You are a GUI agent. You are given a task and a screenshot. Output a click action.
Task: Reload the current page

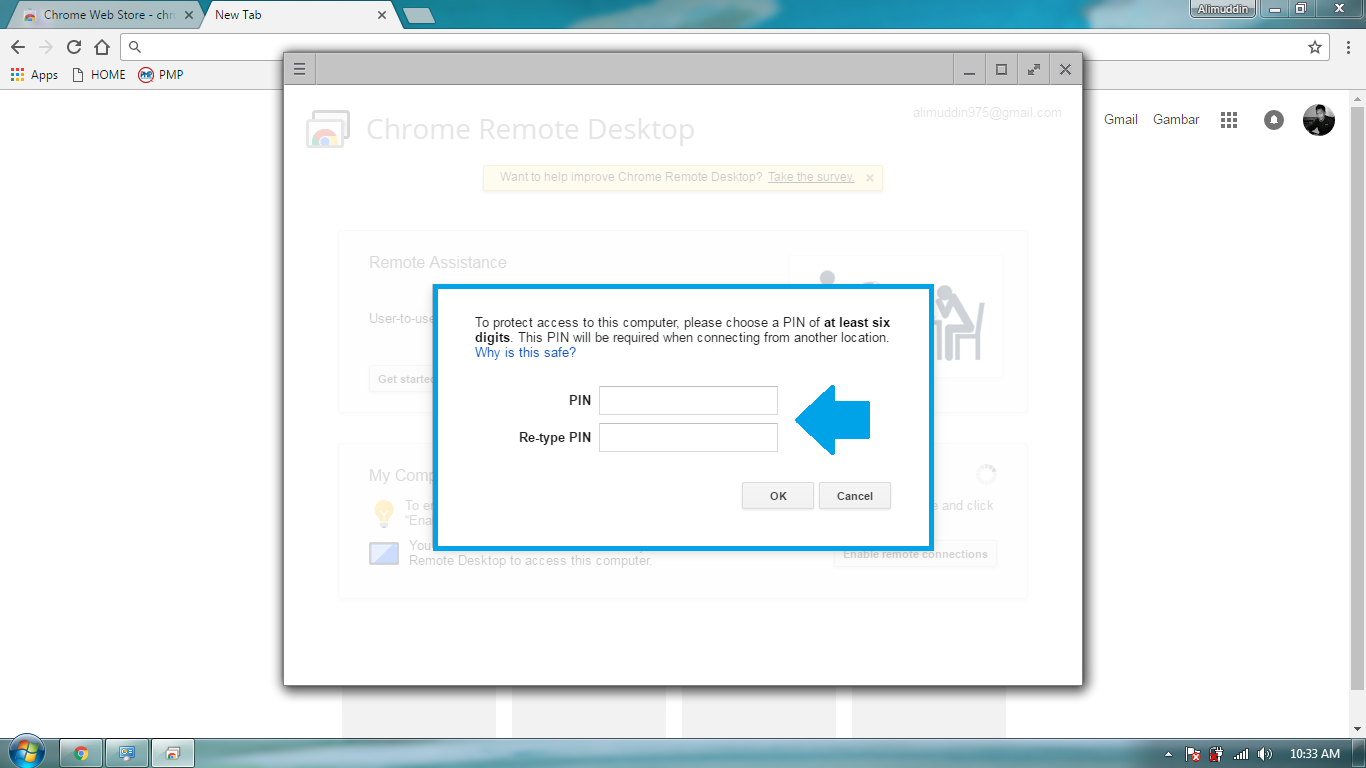point(74,47)
